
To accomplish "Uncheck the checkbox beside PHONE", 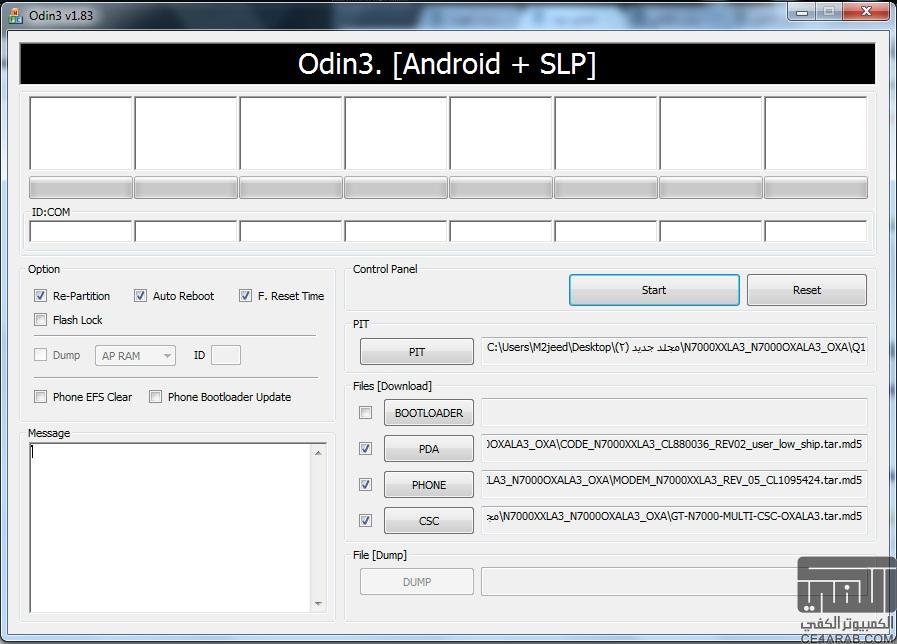I will click(365, 485).
